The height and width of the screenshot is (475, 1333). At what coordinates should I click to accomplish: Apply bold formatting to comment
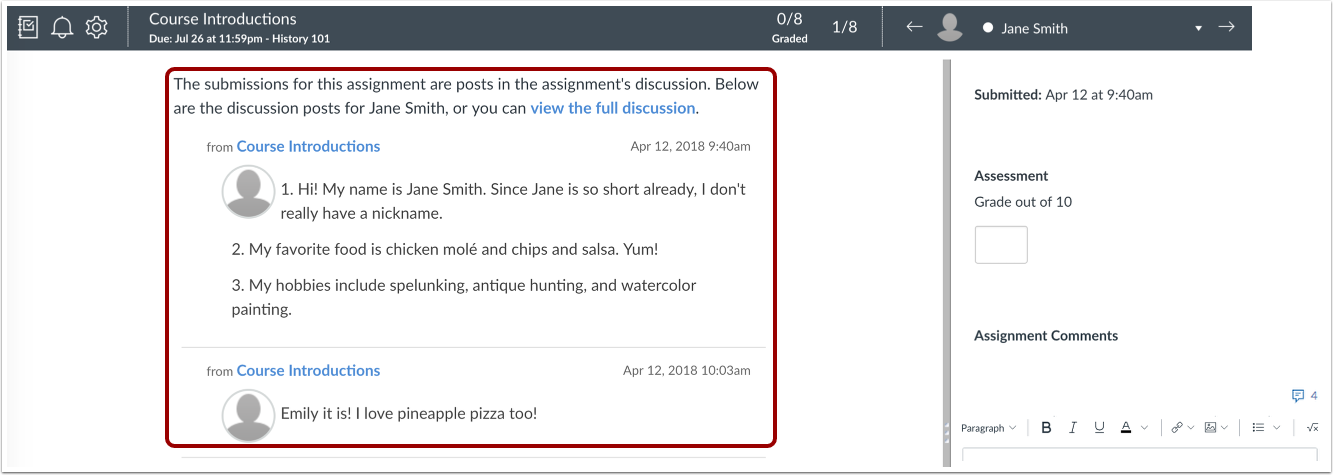1046,427
